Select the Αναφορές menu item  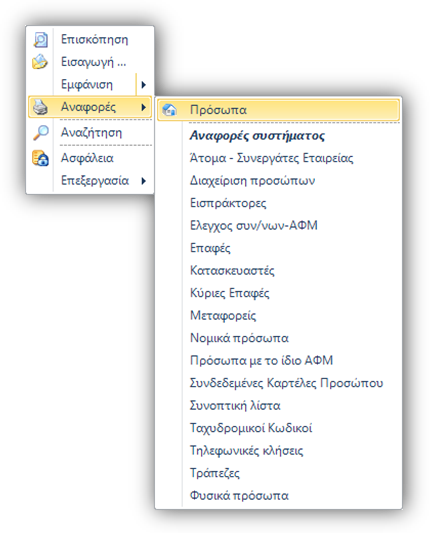[90, 107]
